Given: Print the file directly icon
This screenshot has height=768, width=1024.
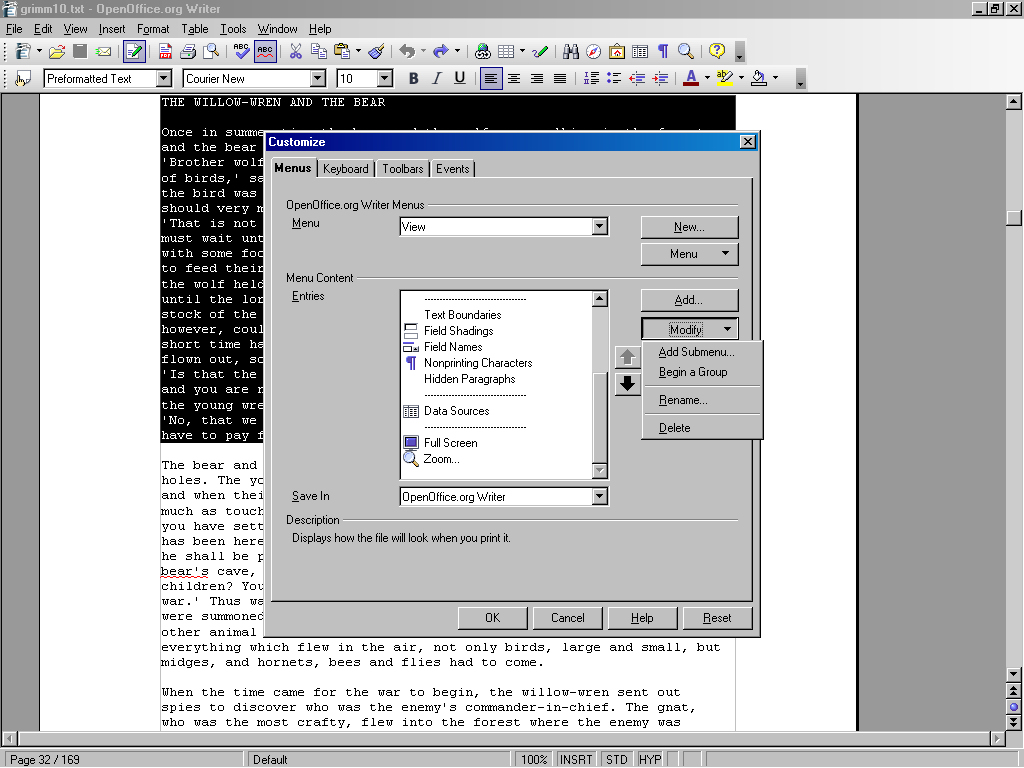Looking at the screenshot, I should click(x=188, y=52).
